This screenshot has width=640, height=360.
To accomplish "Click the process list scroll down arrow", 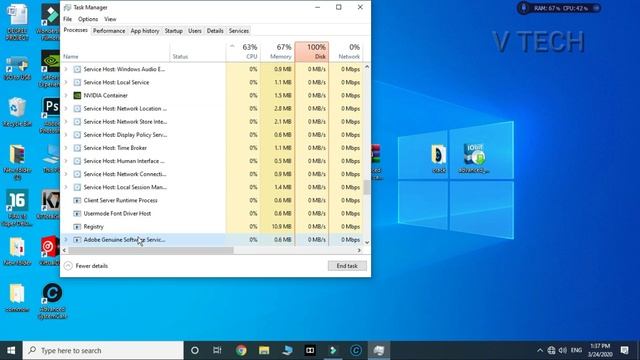I will 367,242.
